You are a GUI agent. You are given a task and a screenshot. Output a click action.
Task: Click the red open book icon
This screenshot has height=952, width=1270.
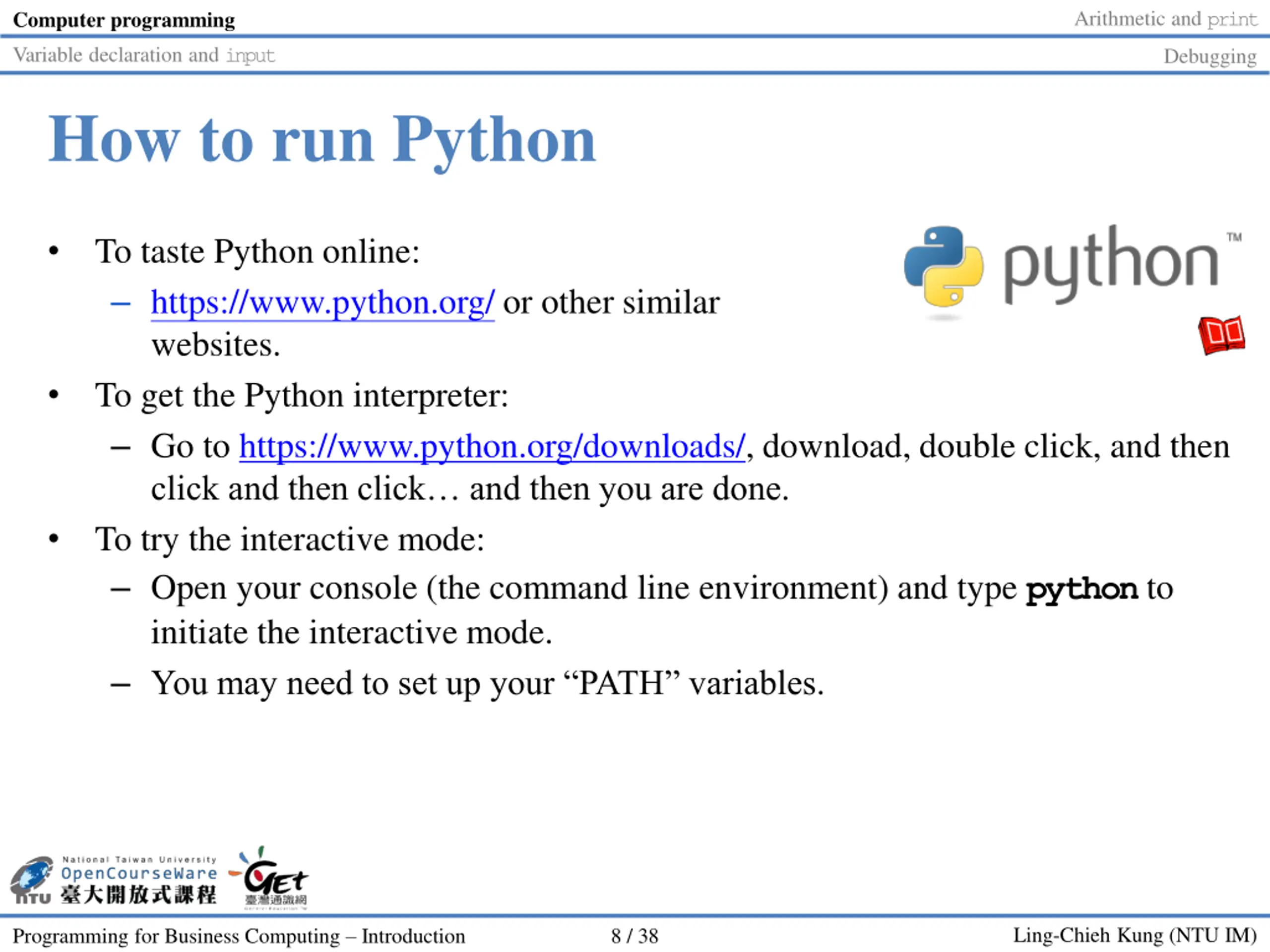click(x=1221, y=335)
